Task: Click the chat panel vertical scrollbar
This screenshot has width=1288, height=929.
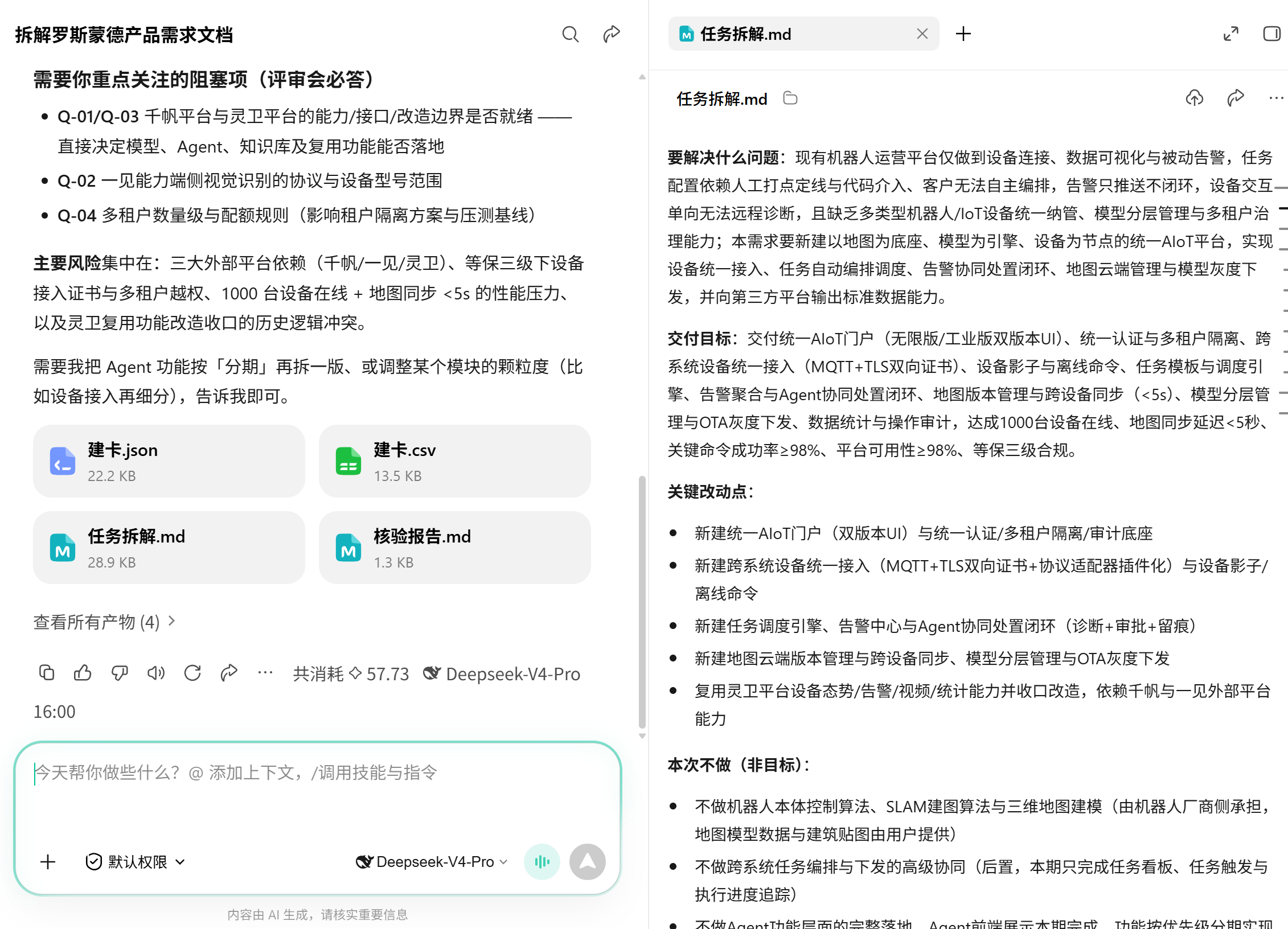Action: [642, 601]
